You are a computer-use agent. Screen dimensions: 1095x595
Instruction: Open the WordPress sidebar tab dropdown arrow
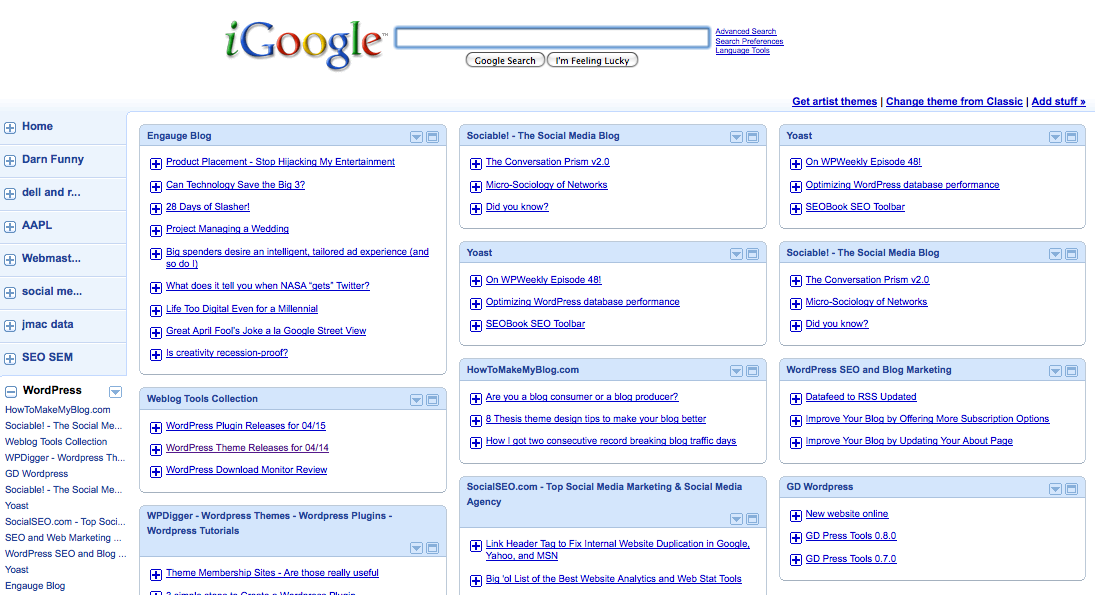point(115,392)
